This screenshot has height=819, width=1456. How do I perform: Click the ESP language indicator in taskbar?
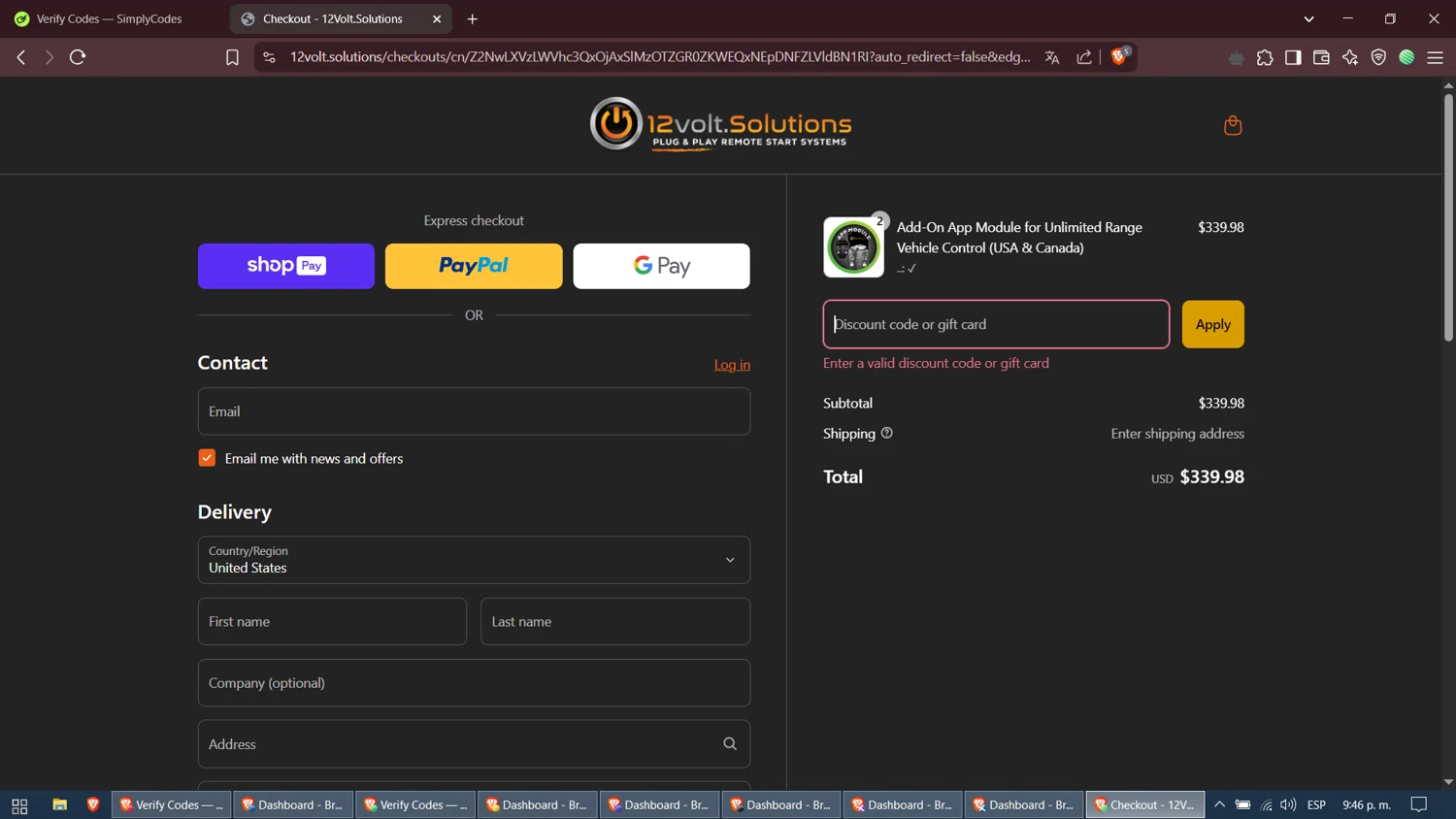coord(1316,805)
